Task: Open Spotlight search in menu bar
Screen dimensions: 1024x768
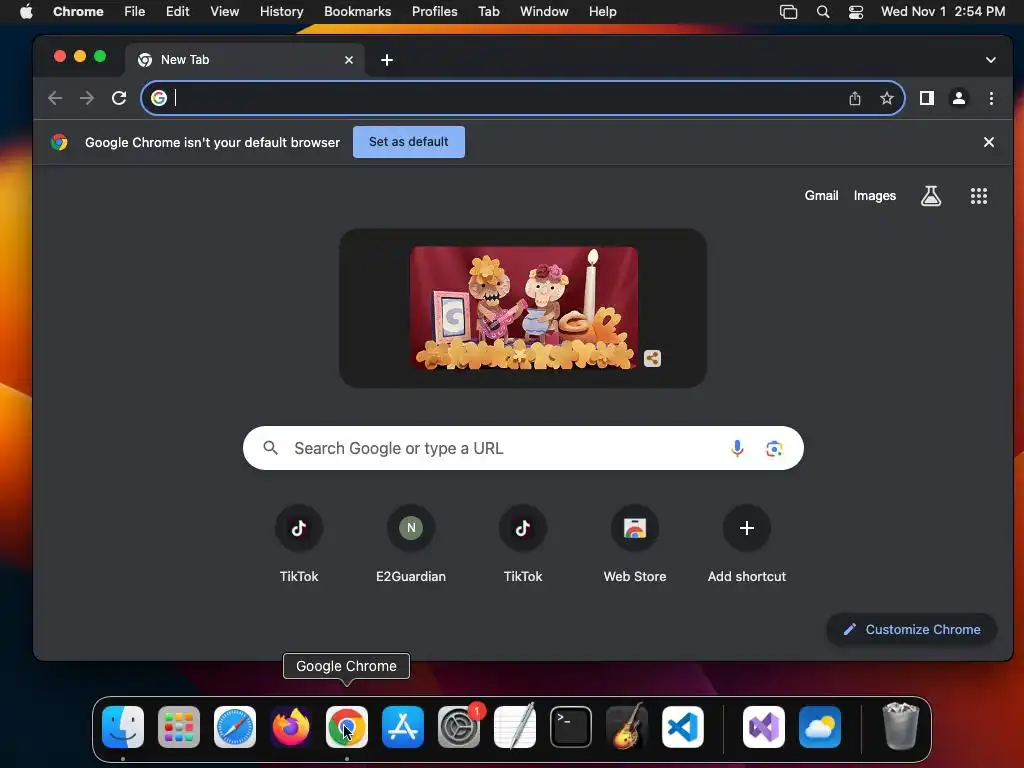Action: [x=823, y=12]
